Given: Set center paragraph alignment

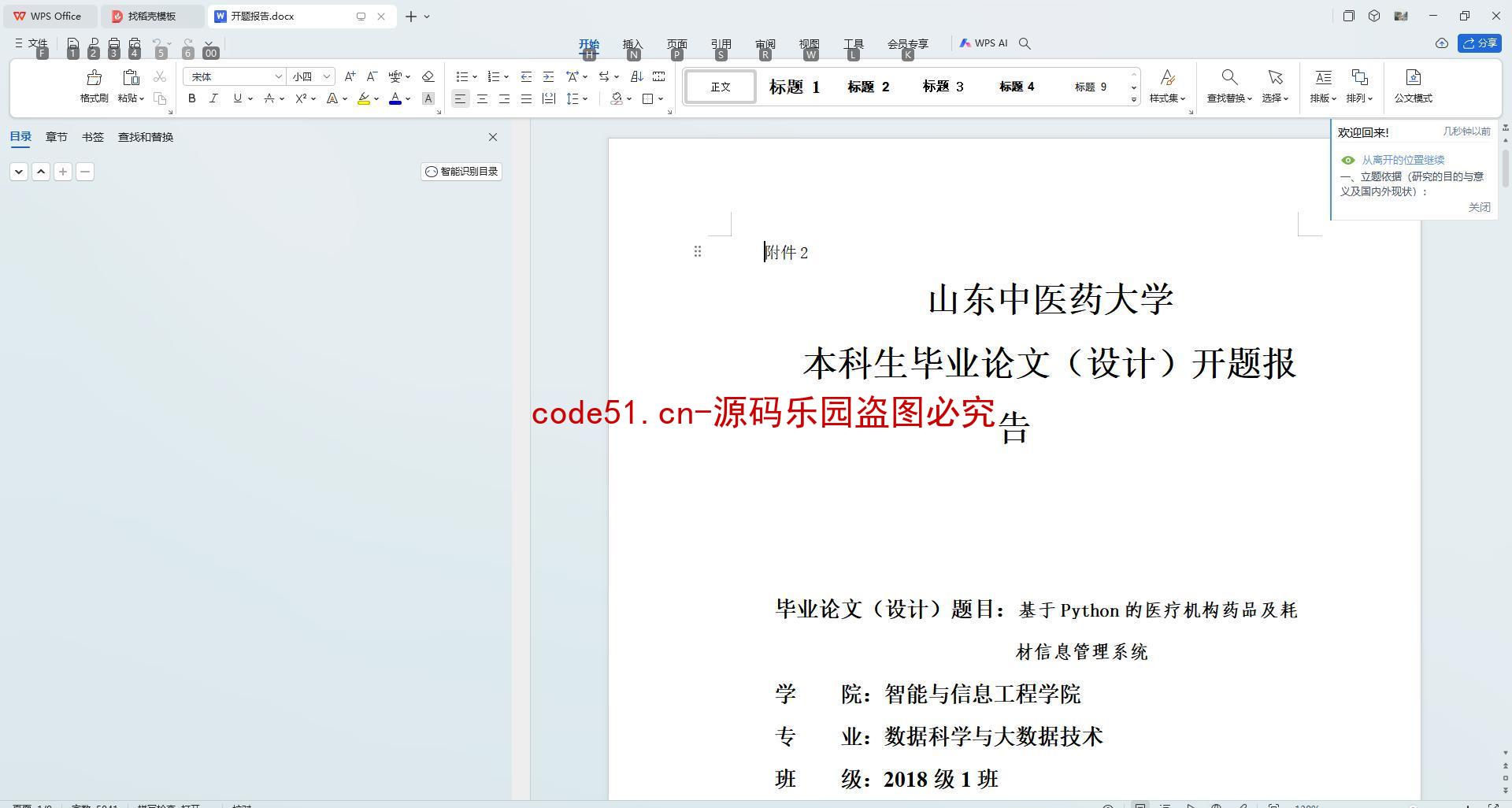Looking at the screenshot, I should point(482,98).
